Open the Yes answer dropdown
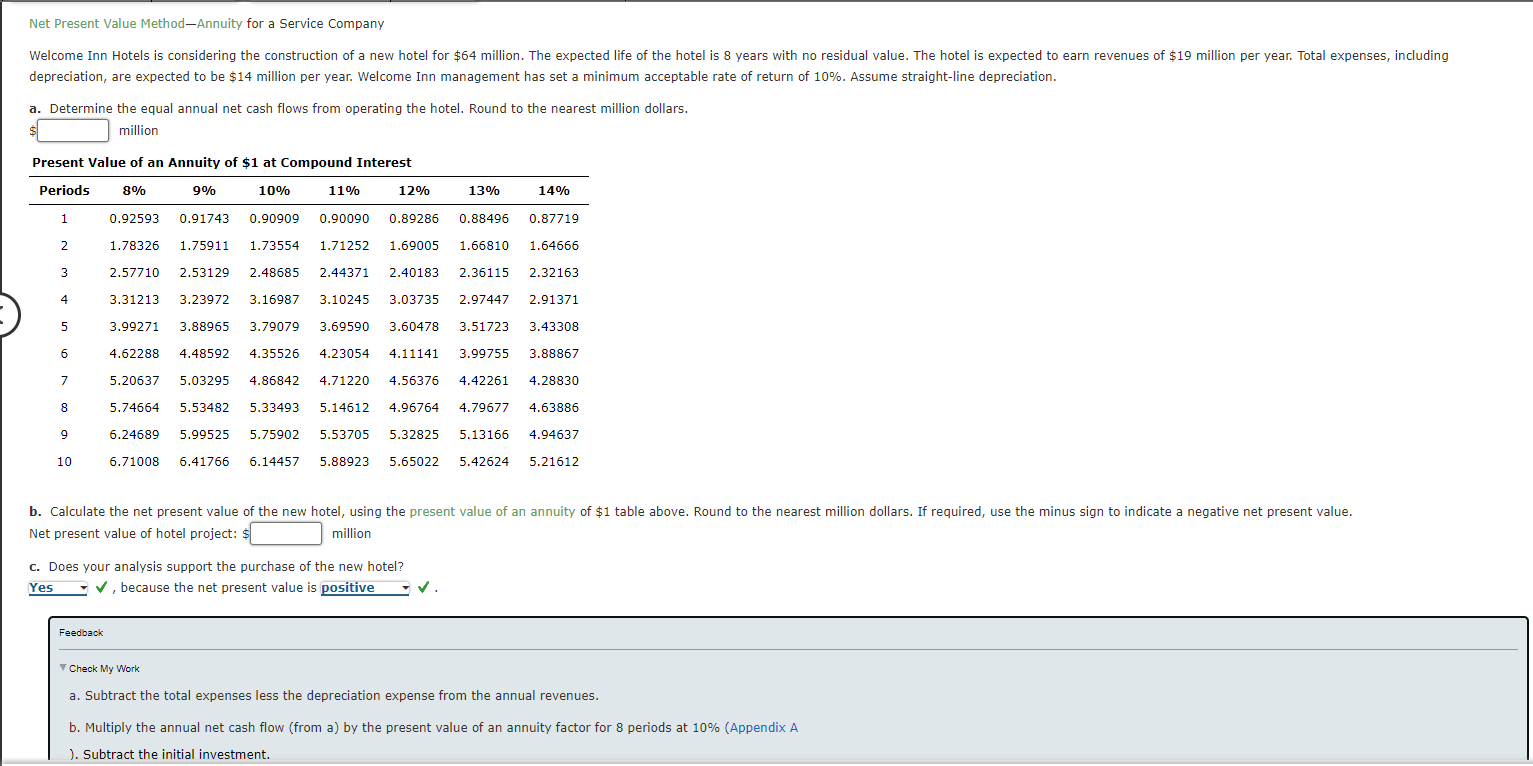Image resolution: width=1533 pixels, height=766 pixels. (57, 587)
